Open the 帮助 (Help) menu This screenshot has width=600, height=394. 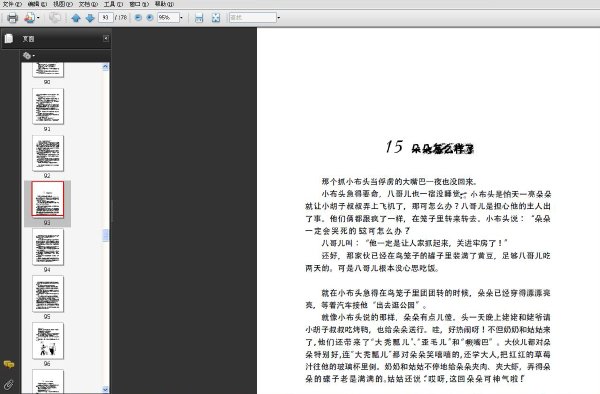click(x=164, y=4)
